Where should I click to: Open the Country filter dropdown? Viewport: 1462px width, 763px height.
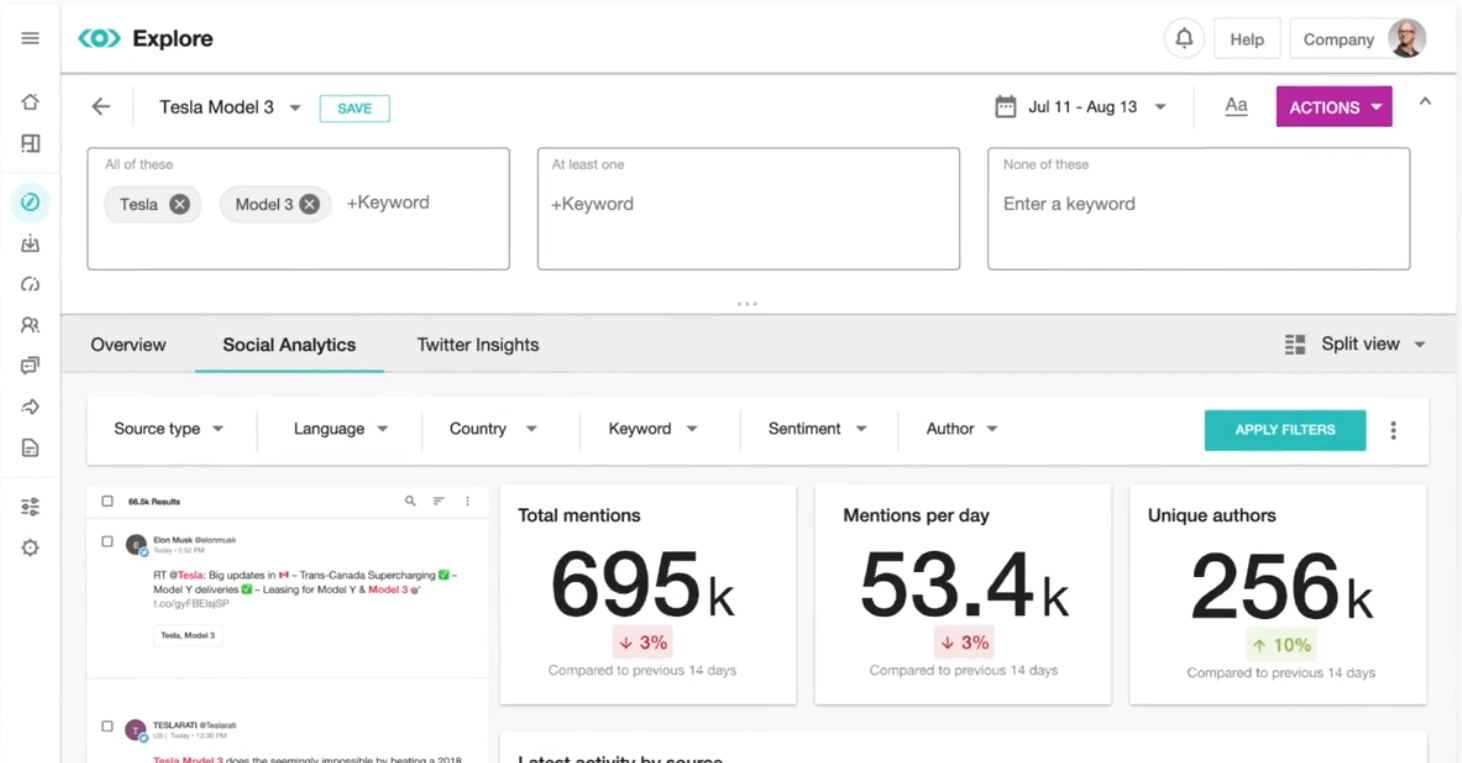tap(493, 429)
